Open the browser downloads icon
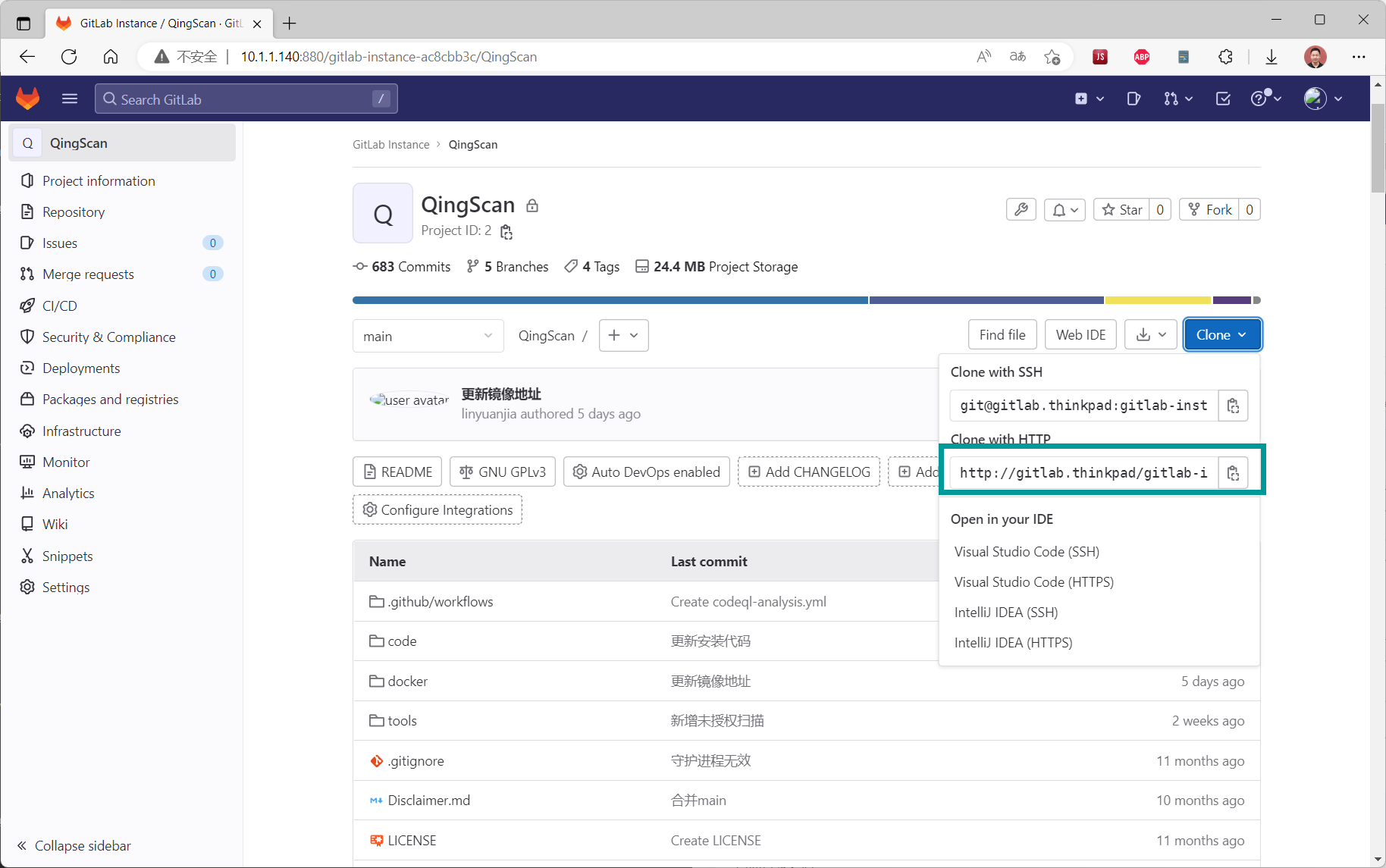The height and width of the screenshot is (868, 1386). pos(1272,57)
